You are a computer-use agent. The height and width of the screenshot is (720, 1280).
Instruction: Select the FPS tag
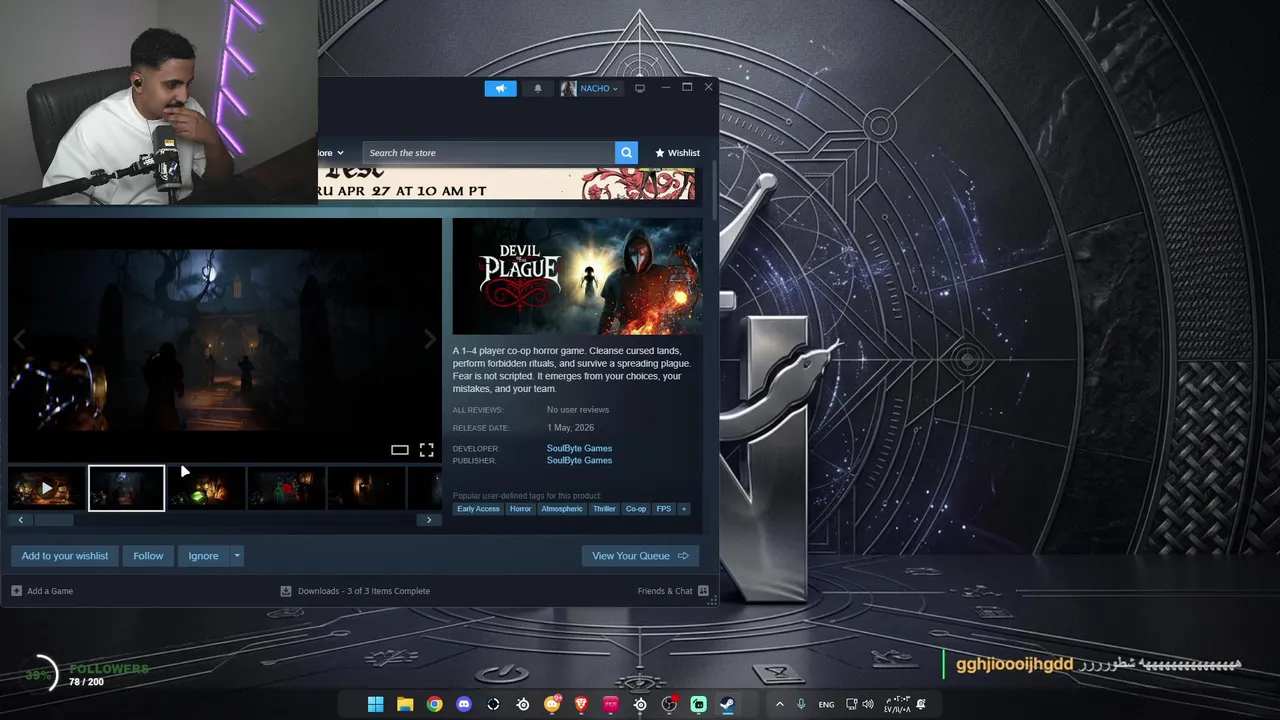(x=664, y=509)
